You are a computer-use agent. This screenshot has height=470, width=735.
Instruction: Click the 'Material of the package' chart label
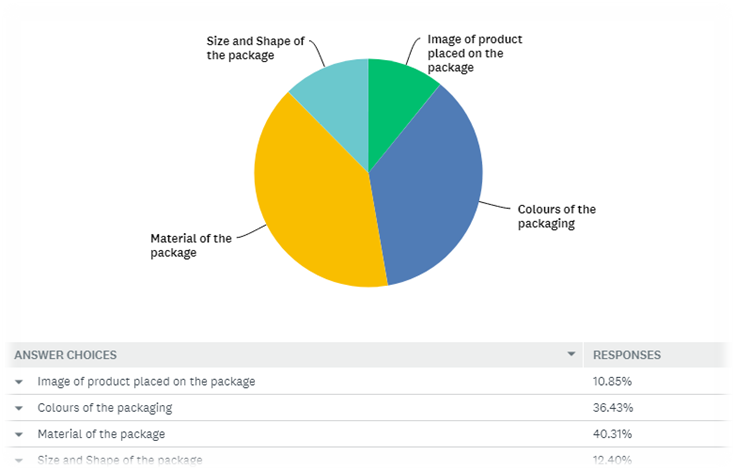190,245
